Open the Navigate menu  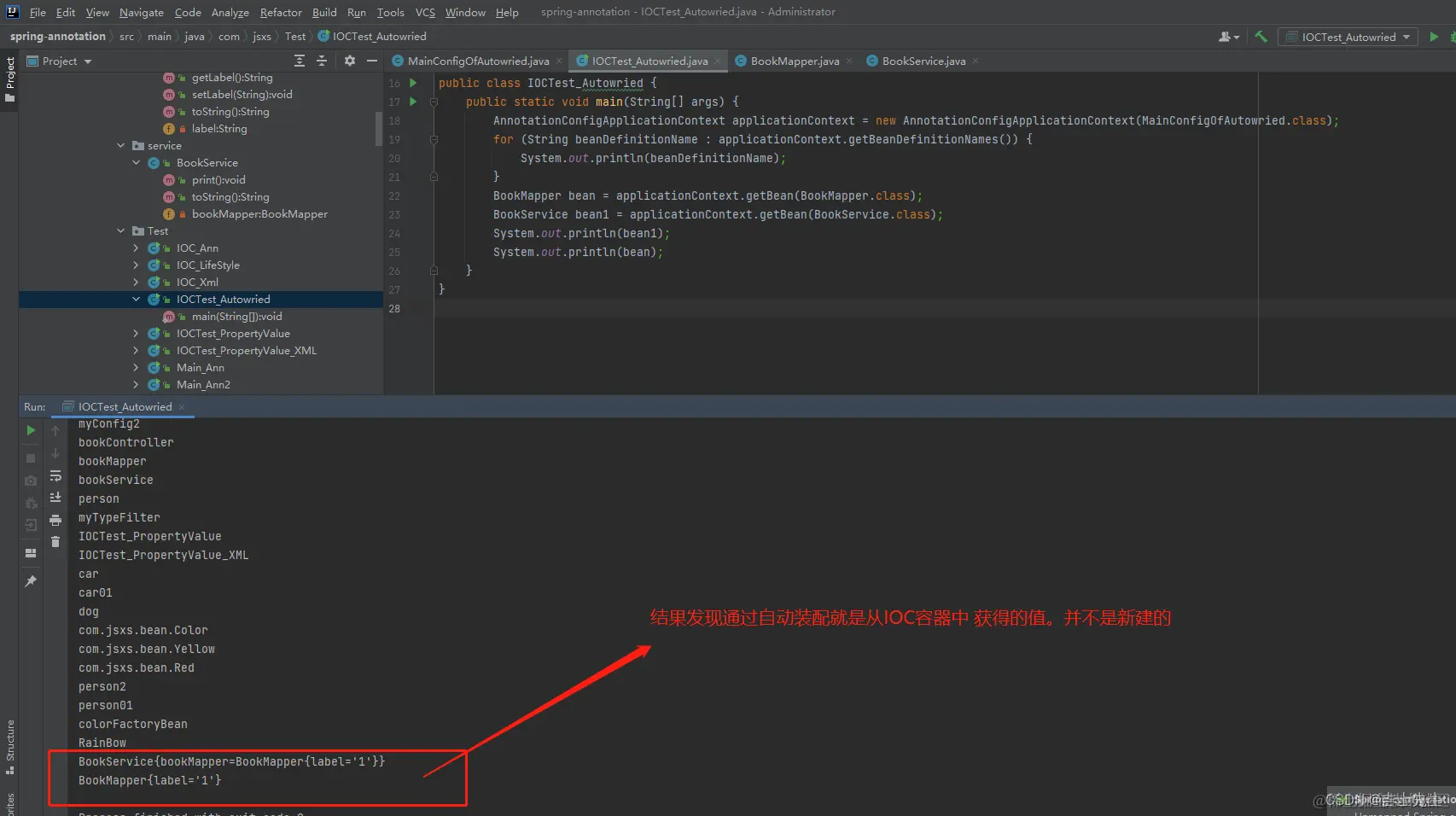141,12
